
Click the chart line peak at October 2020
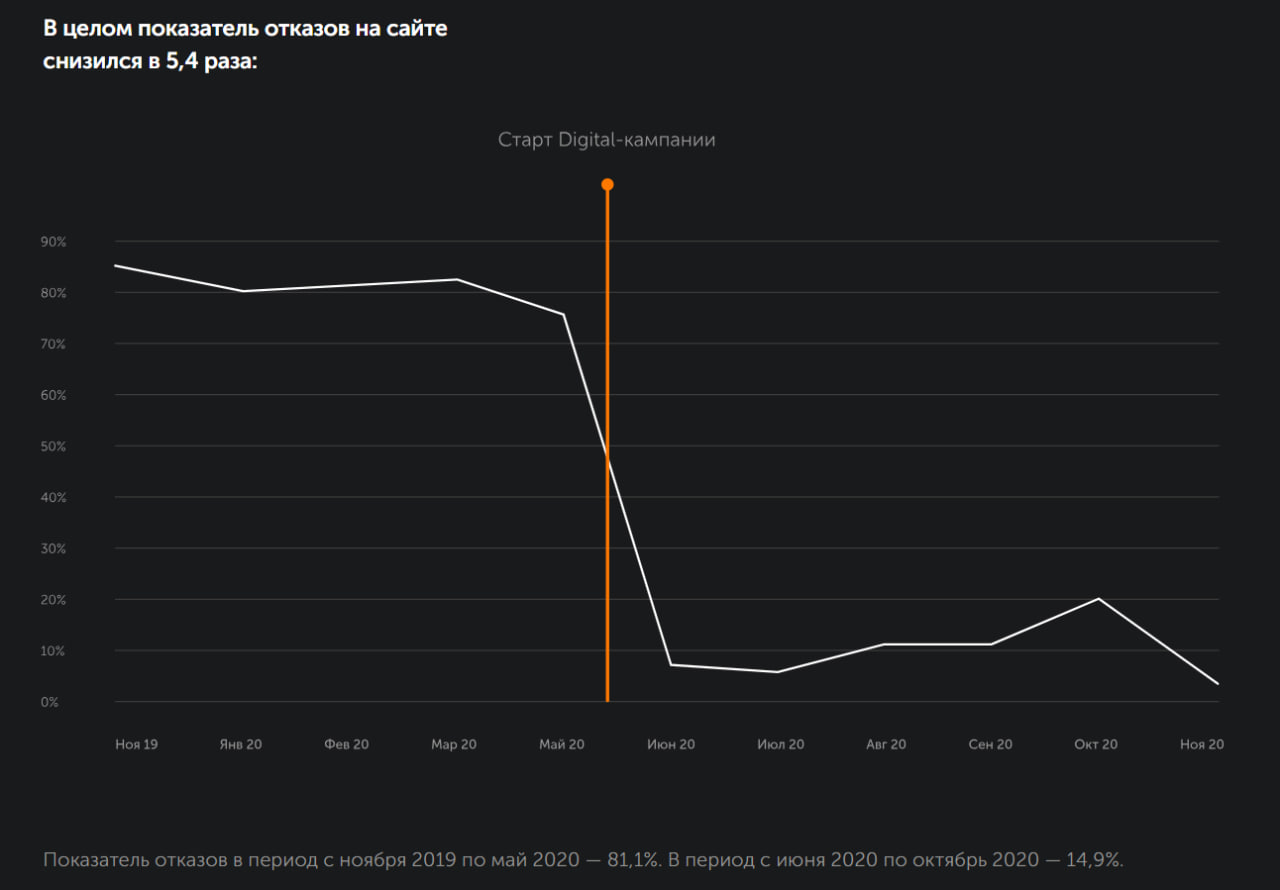1099,599
